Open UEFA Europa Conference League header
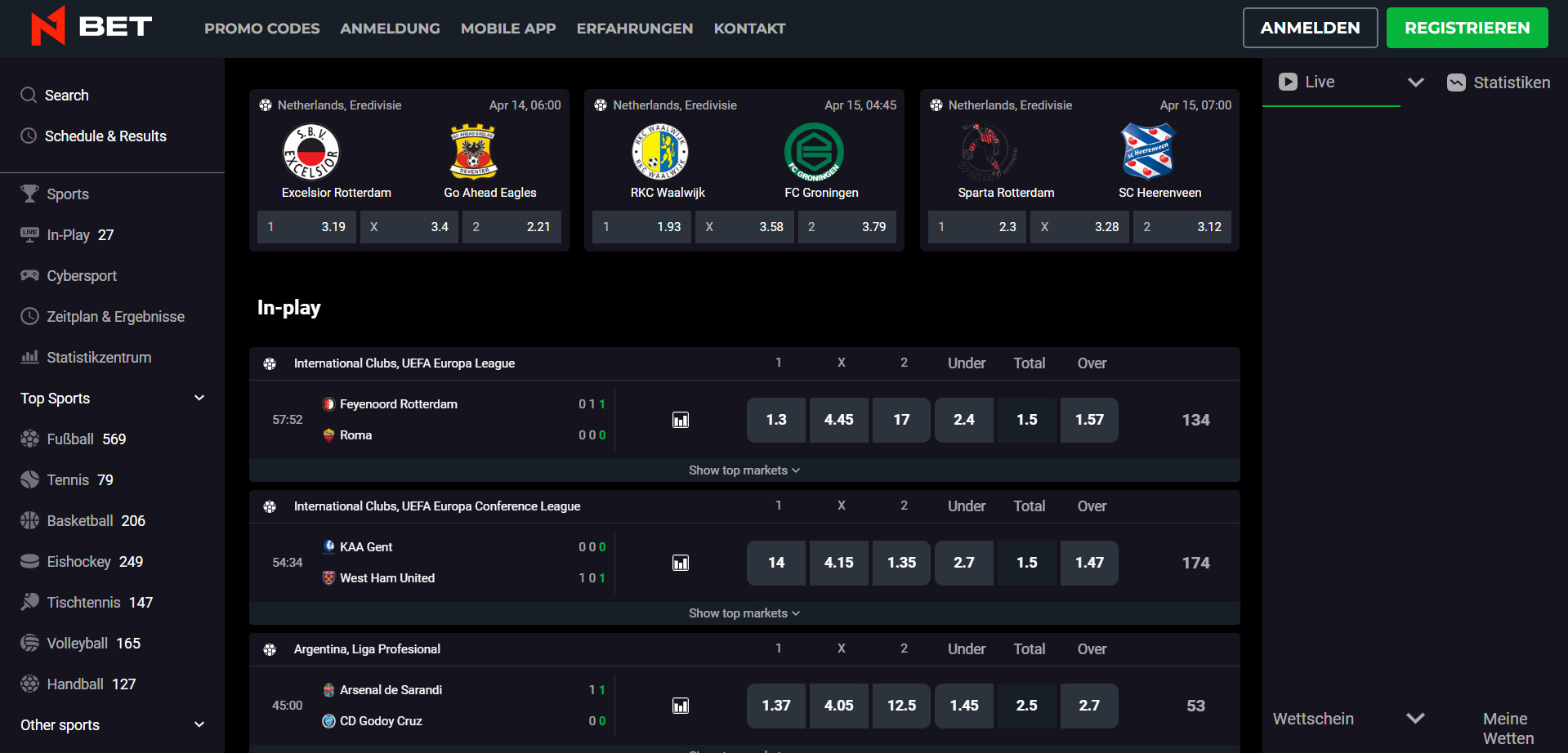 437,506
